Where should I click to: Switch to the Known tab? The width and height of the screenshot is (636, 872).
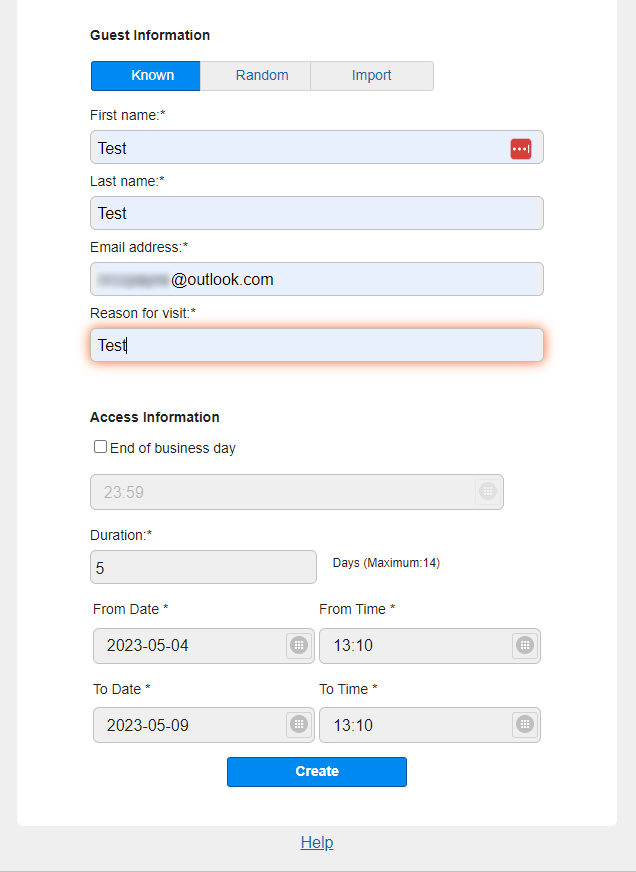146,76
